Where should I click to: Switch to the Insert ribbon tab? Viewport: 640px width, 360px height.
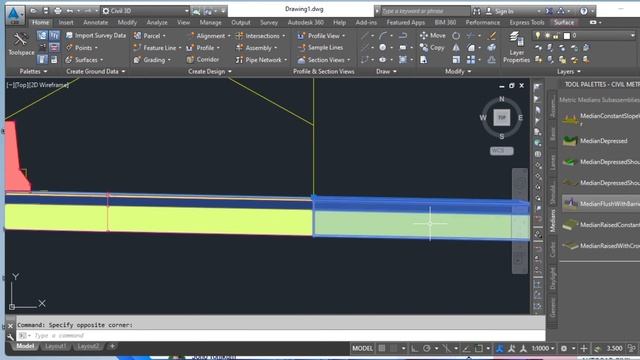coord(66,22)
